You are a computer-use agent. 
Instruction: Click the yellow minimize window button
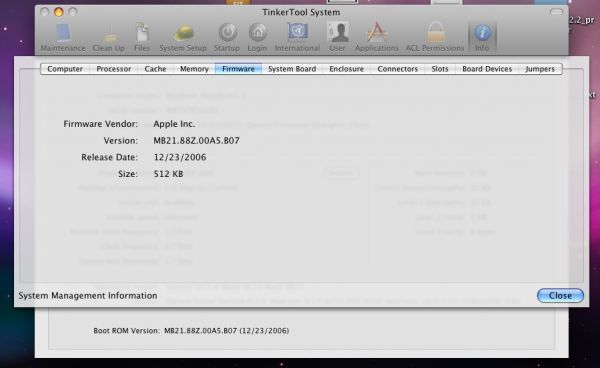tap(59, 12)
